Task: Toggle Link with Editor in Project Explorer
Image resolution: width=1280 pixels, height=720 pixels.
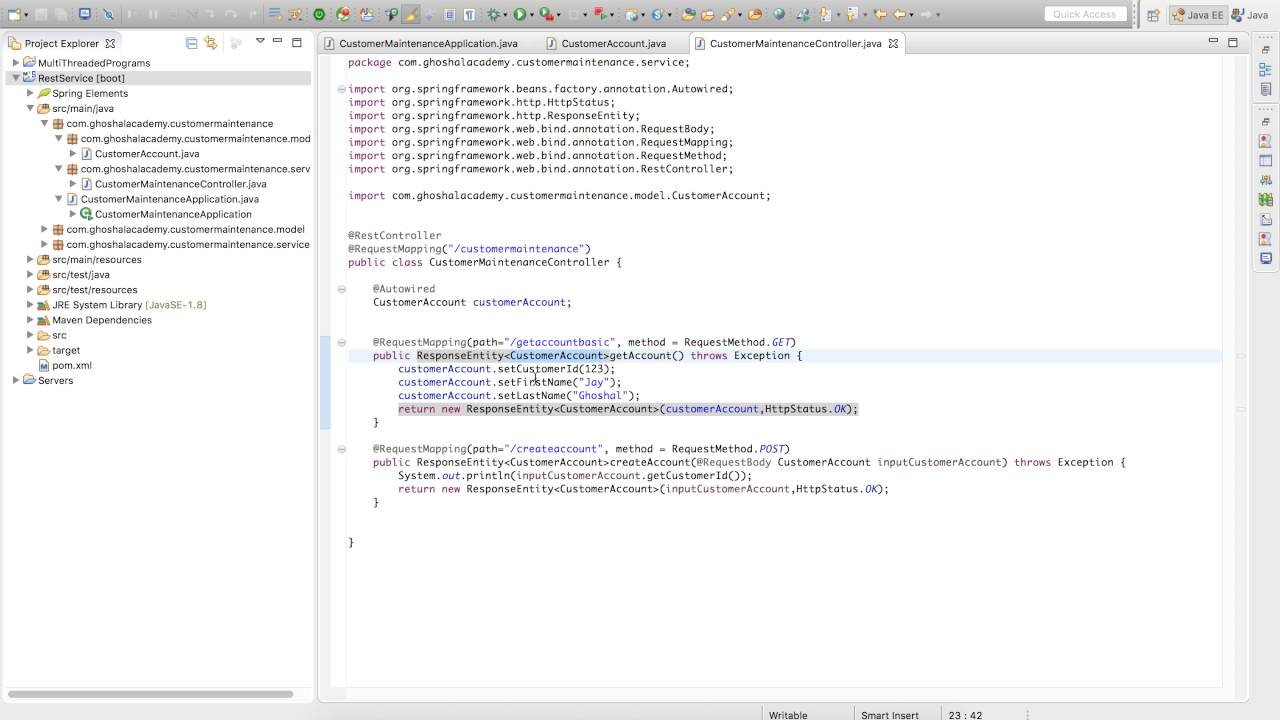Action: pos(210,43)
